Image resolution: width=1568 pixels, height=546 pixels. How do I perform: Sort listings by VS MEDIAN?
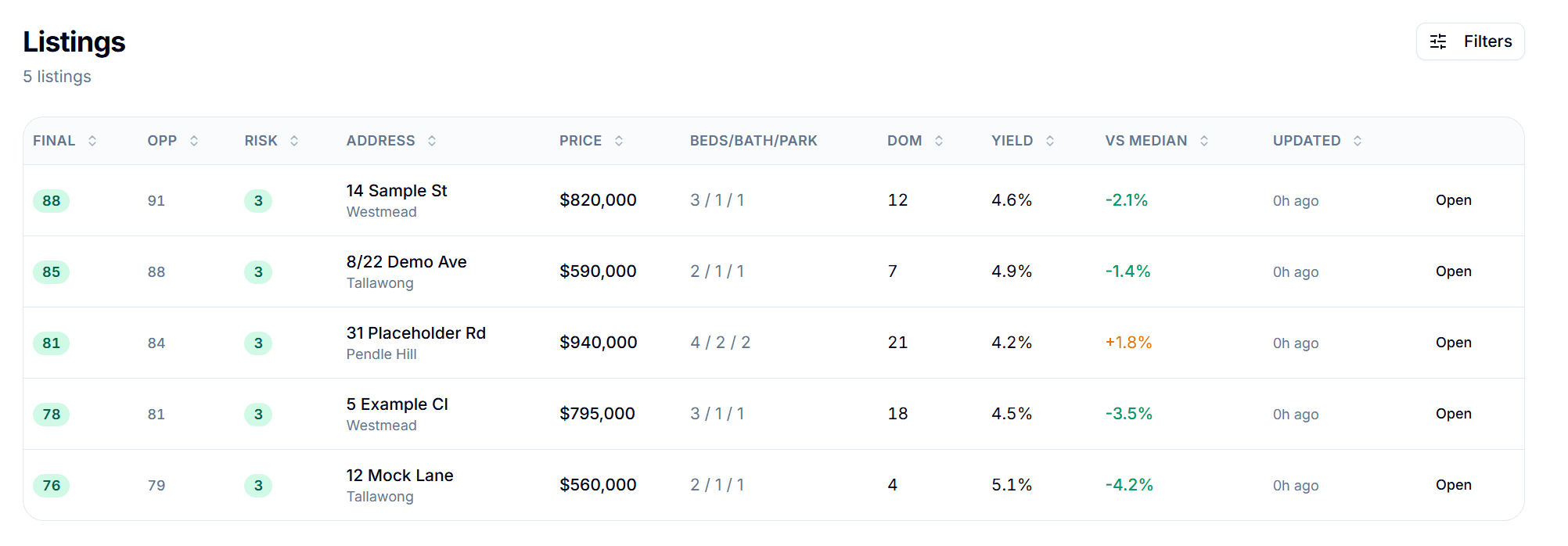click(1204, 141)
